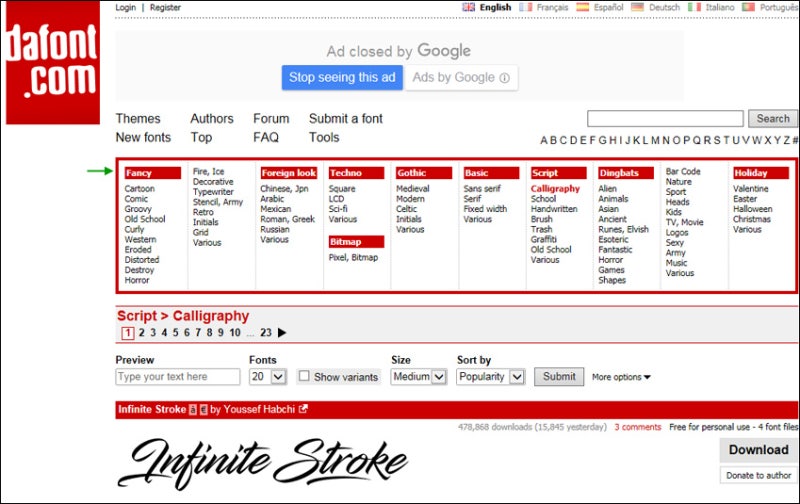Viewport: 800px width, 504px height.
Task: Open the Gothic category header
Action: tap(423, 173)
